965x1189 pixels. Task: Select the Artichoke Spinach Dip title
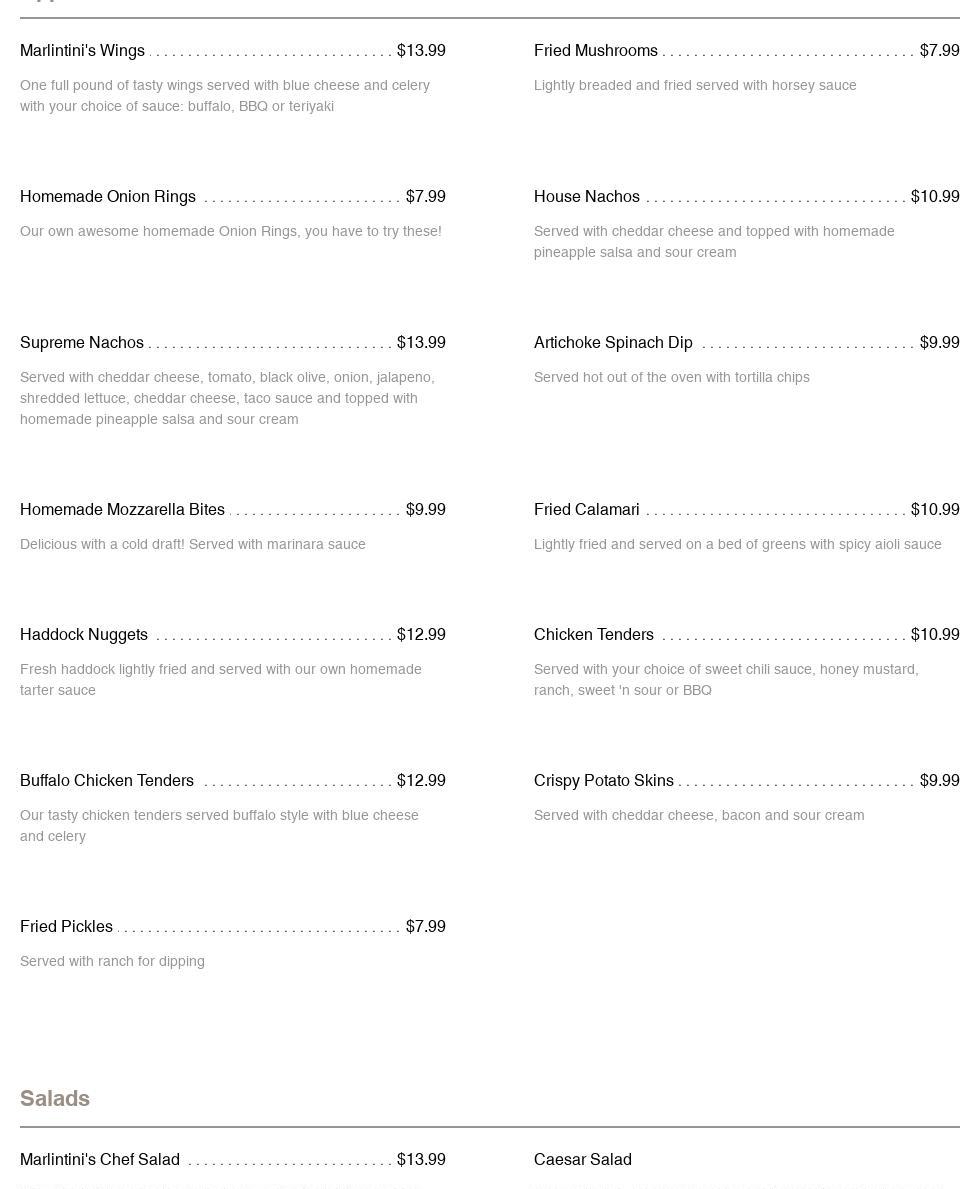pos(613,343)
